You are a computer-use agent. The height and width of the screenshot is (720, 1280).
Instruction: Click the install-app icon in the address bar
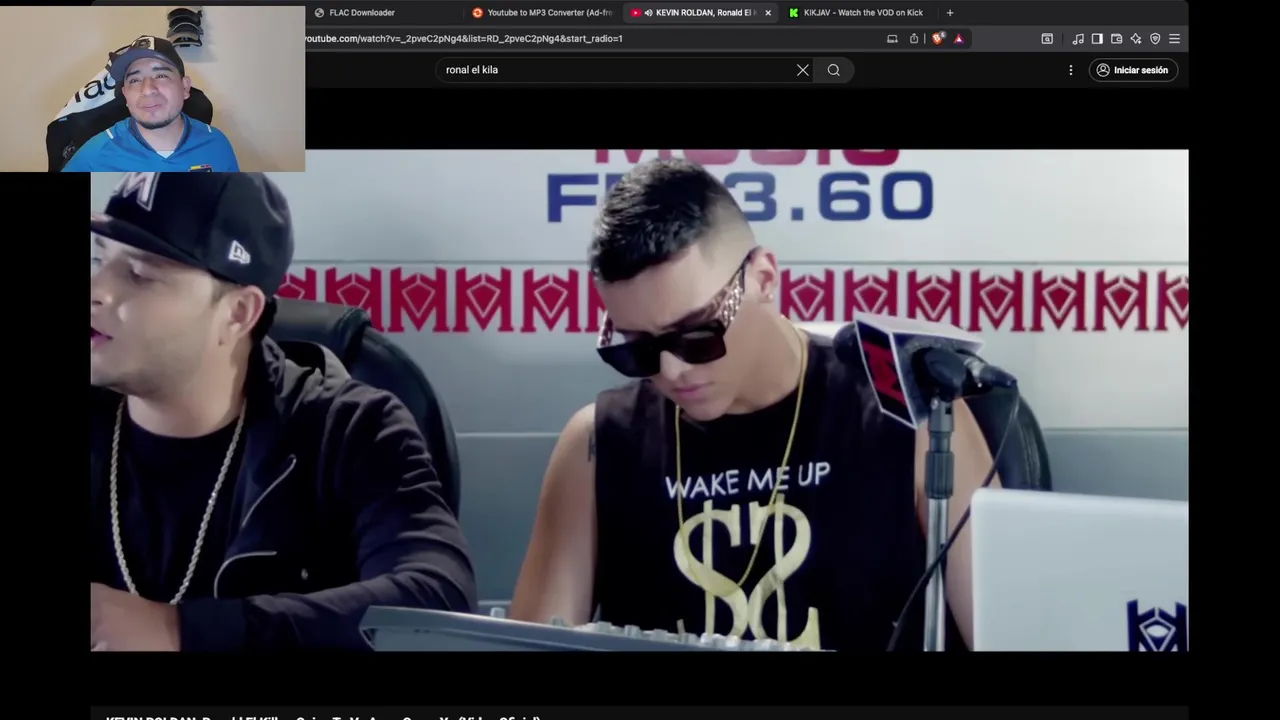pos(892,39)
